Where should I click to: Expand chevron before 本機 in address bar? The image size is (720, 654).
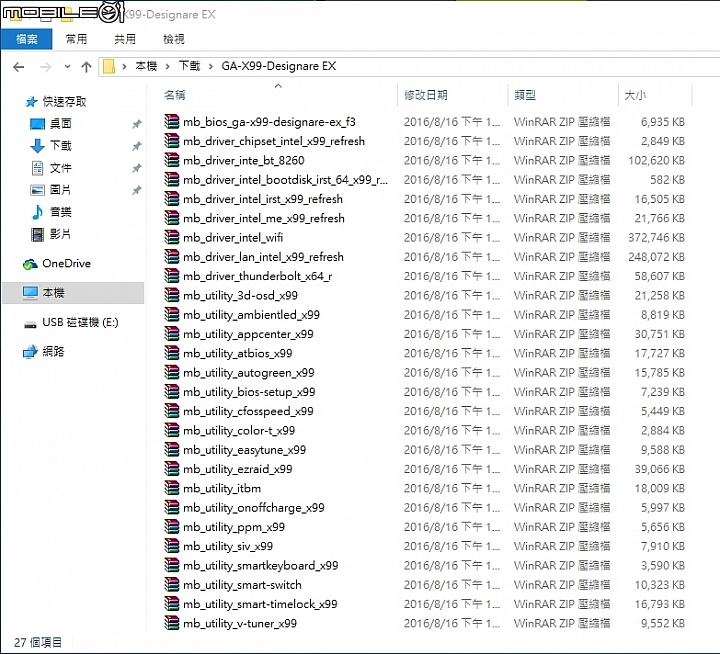coord(124,67)
